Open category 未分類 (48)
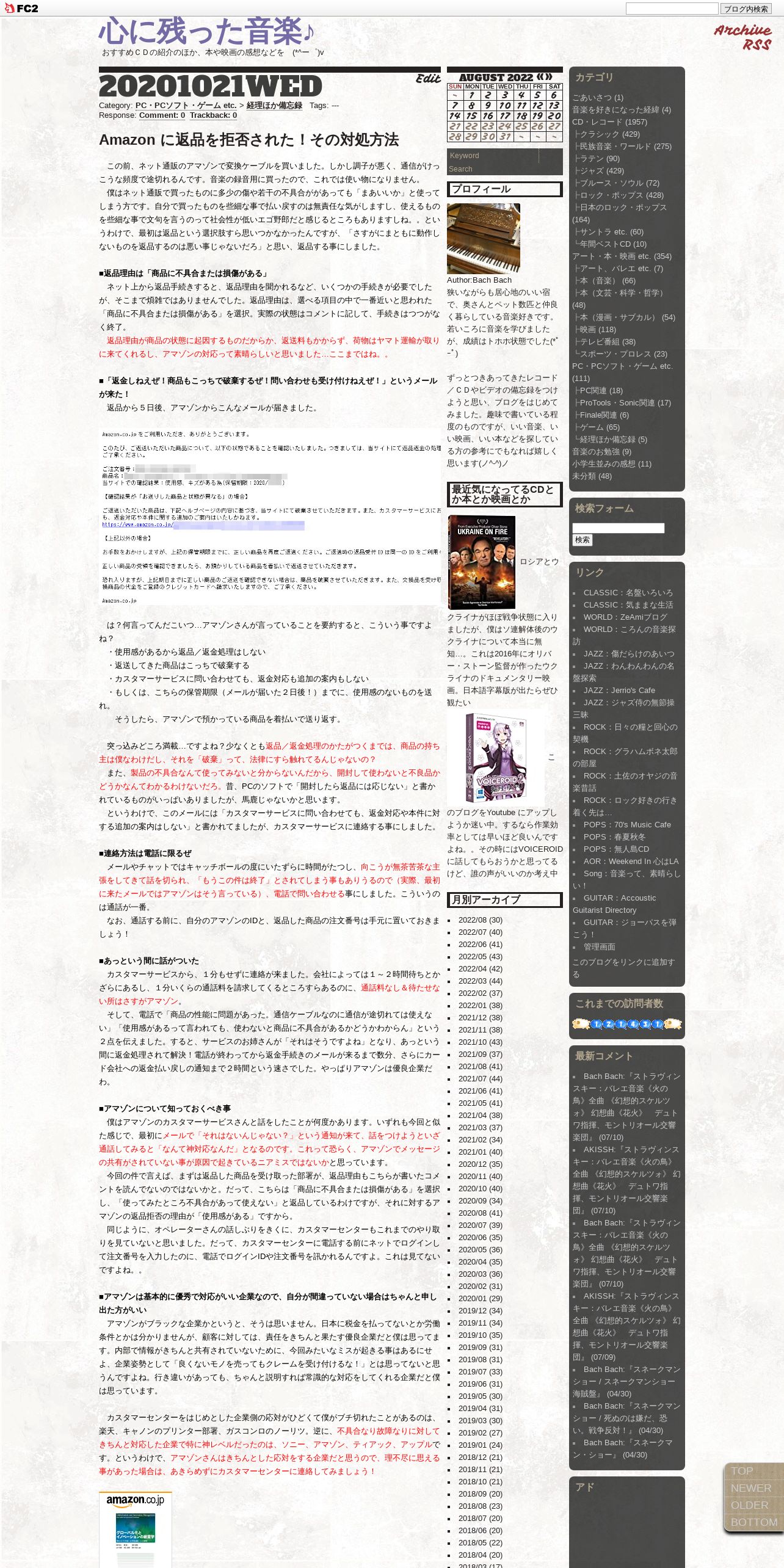Viewport: 784px width, 1568px height. coord(592,476)
